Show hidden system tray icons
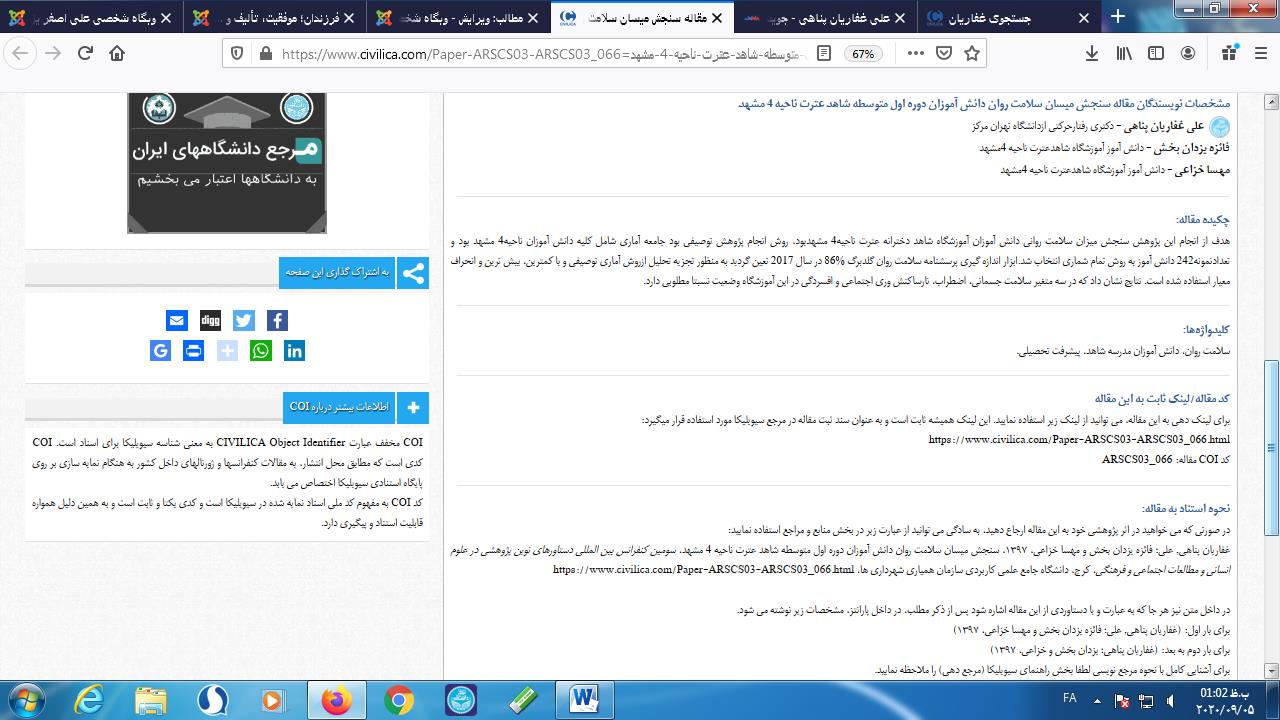Image resolution: width=1280 pixels, height=720 pixels. pos(1097,699)
